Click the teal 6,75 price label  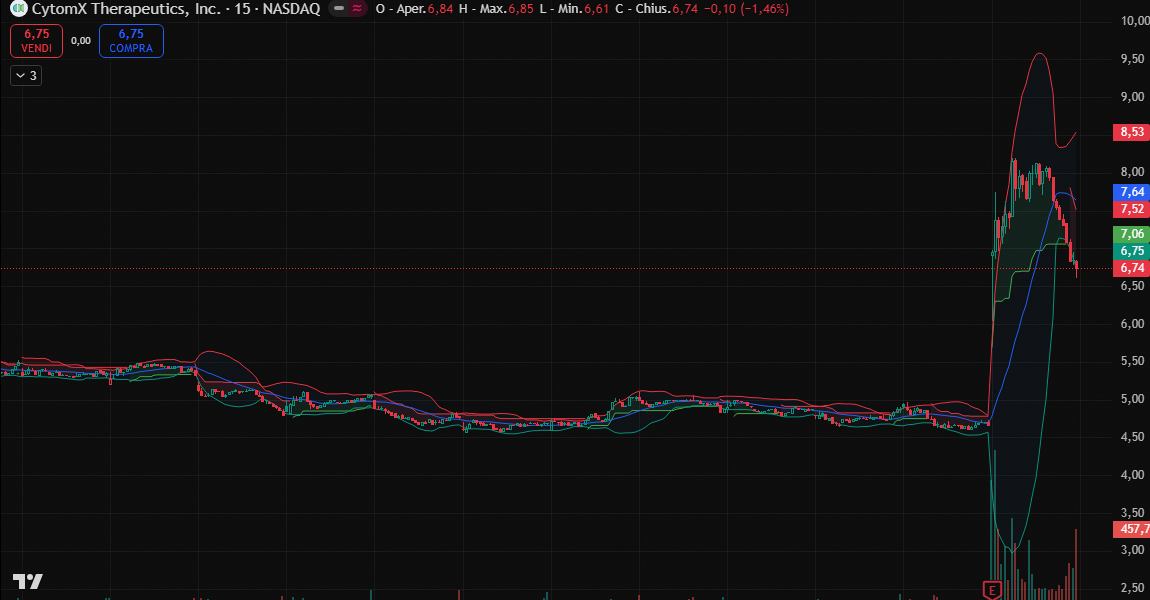tap(1132, 251)
